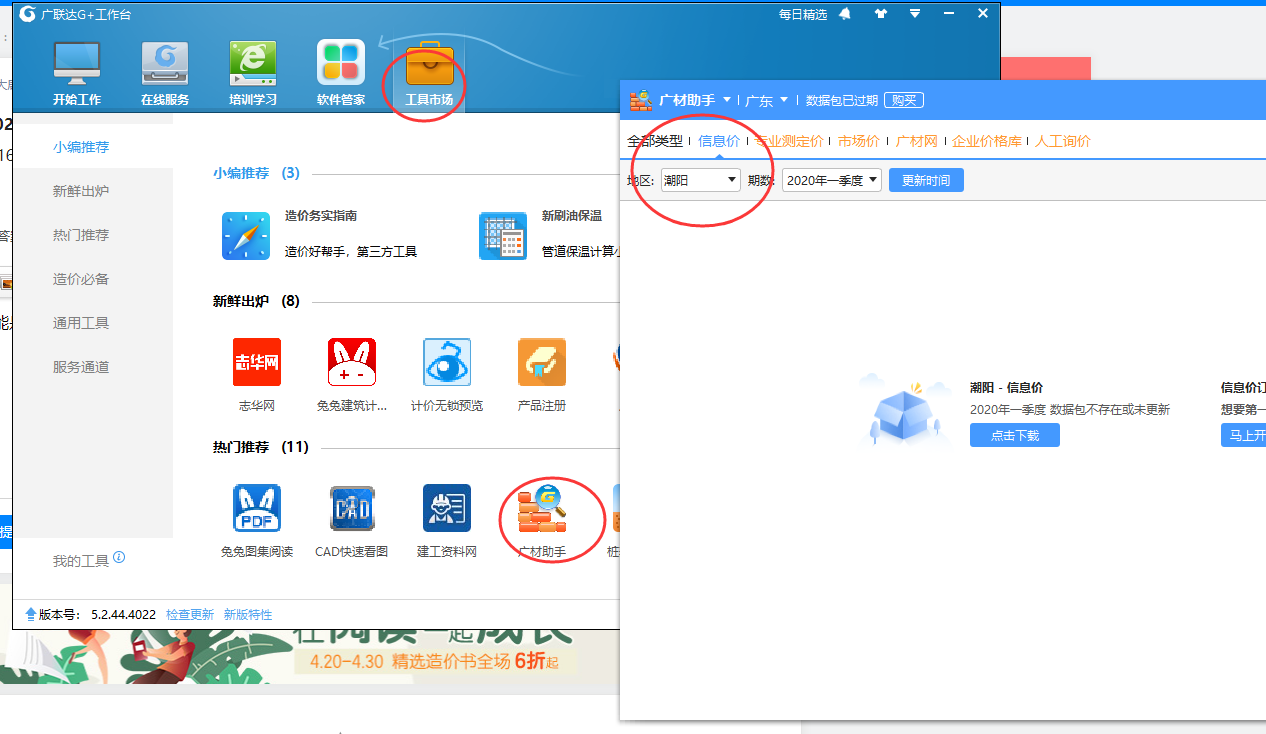Screen dimensions: 1266x734
Task: Switch to the 信息价 tab
Action: coord(719,141)
